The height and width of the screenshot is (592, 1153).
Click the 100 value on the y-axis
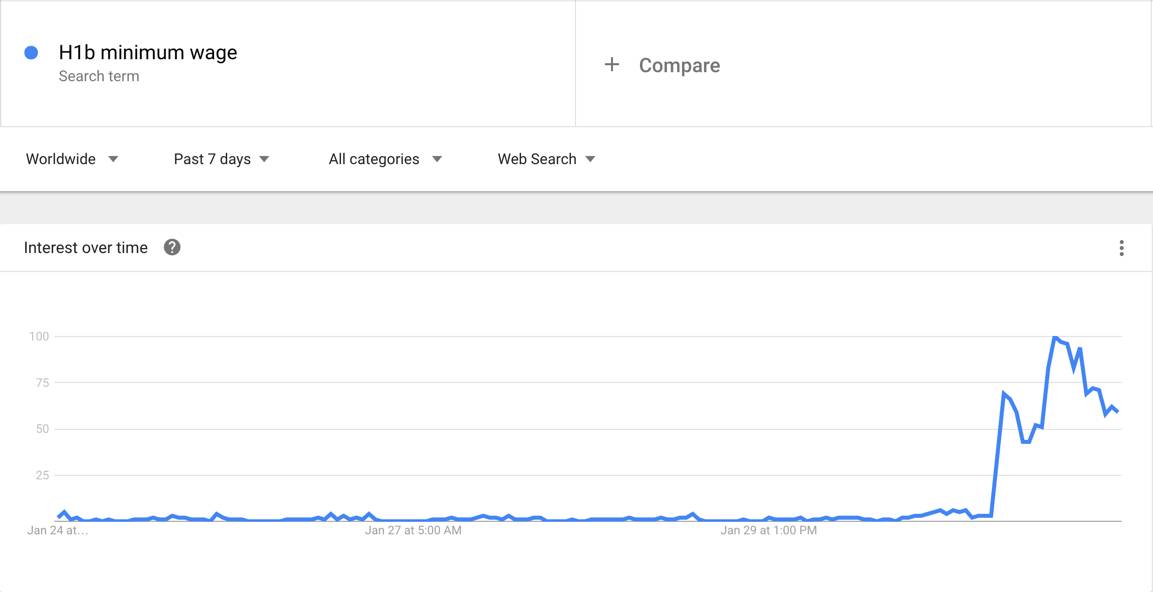(x=39, y=336)
